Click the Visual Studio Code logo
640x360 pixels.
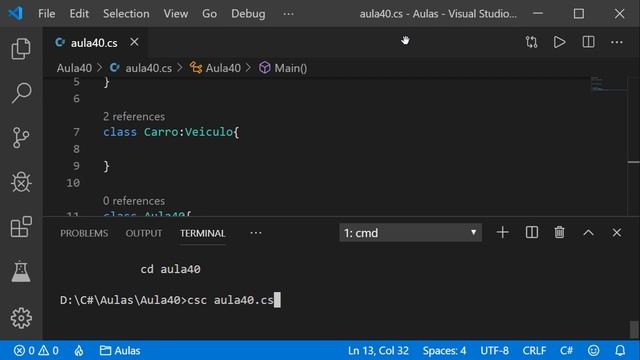pyautogui.click(x=16, y=13)
